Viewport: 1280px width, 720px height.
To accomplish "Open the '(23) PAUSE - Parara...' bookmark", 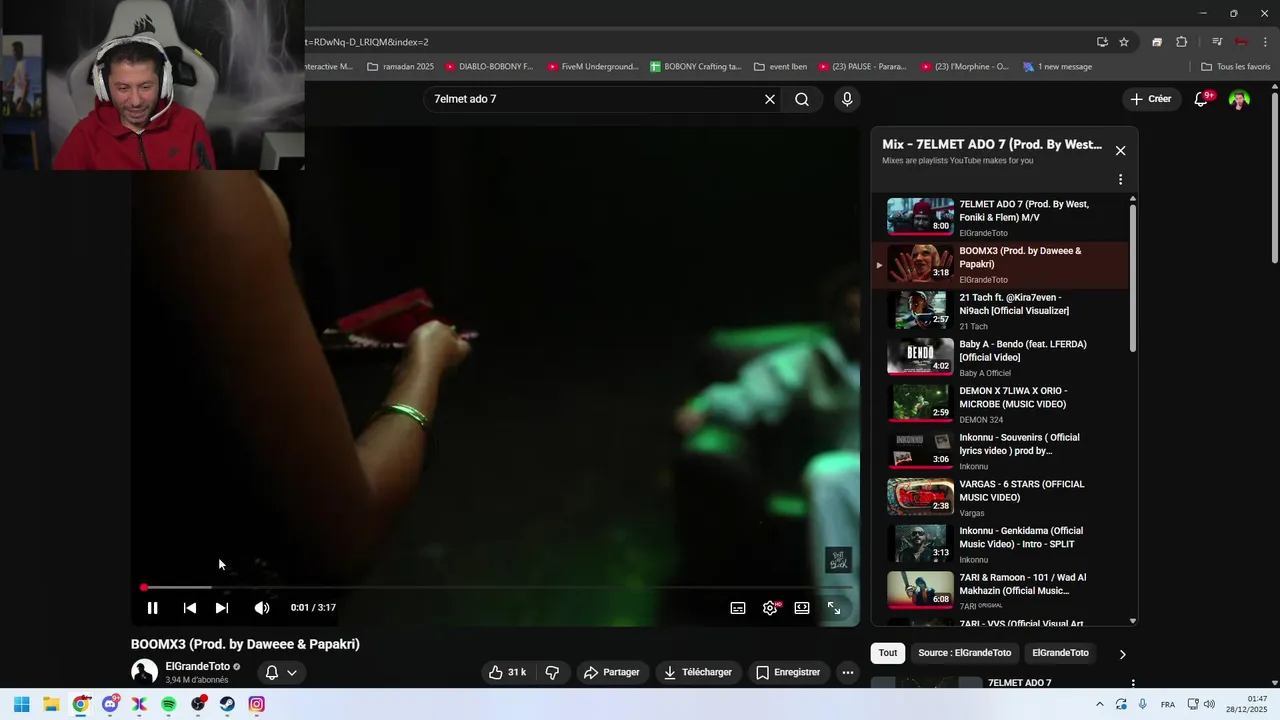I will [x=863, y=67].
